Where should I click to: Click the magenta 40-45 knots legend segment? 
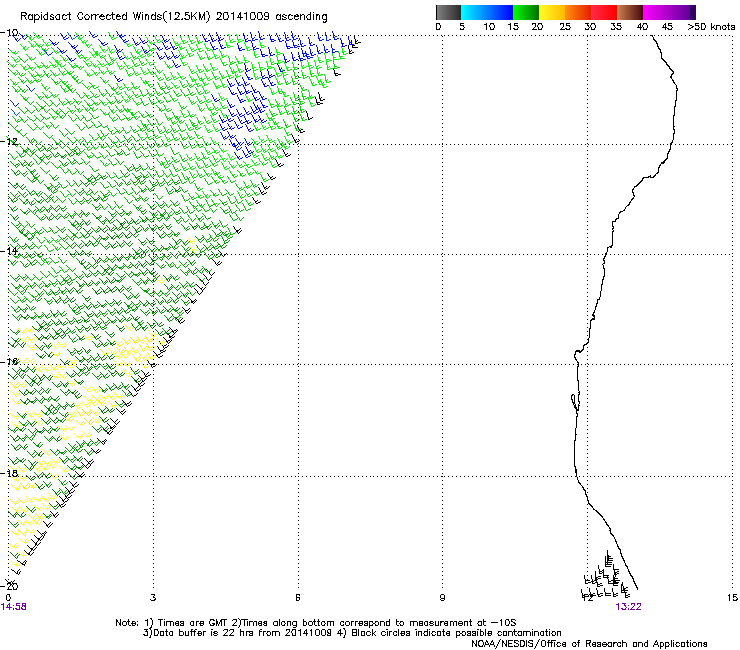[x=656, y=12]
